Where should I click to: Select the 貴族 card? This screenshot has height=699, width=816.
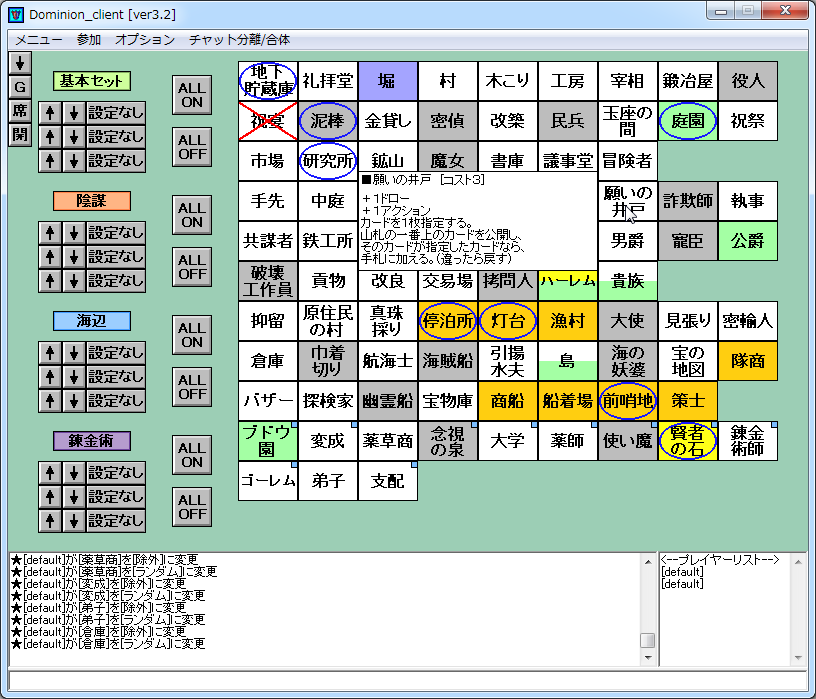coord(628,281)
